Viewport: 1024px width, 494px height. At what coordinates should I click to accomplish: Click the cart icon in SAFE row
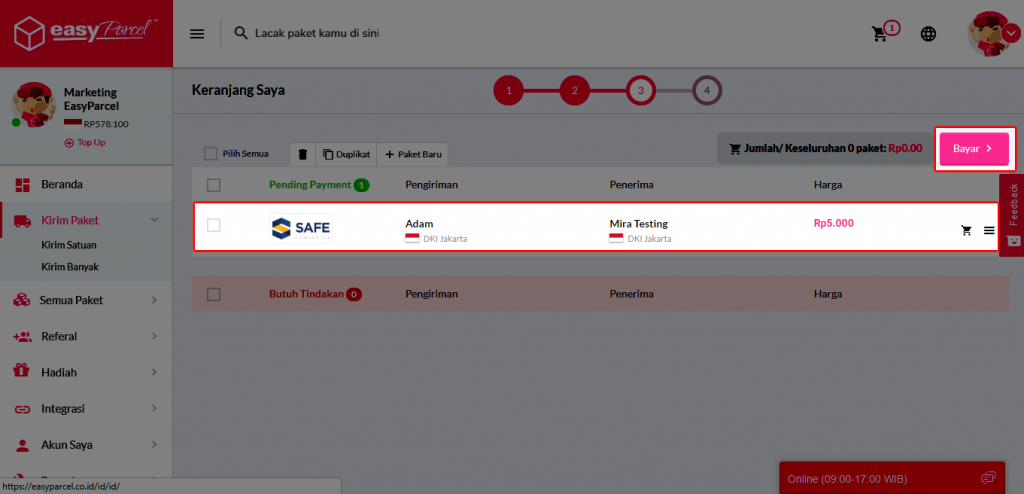(966, 230)
